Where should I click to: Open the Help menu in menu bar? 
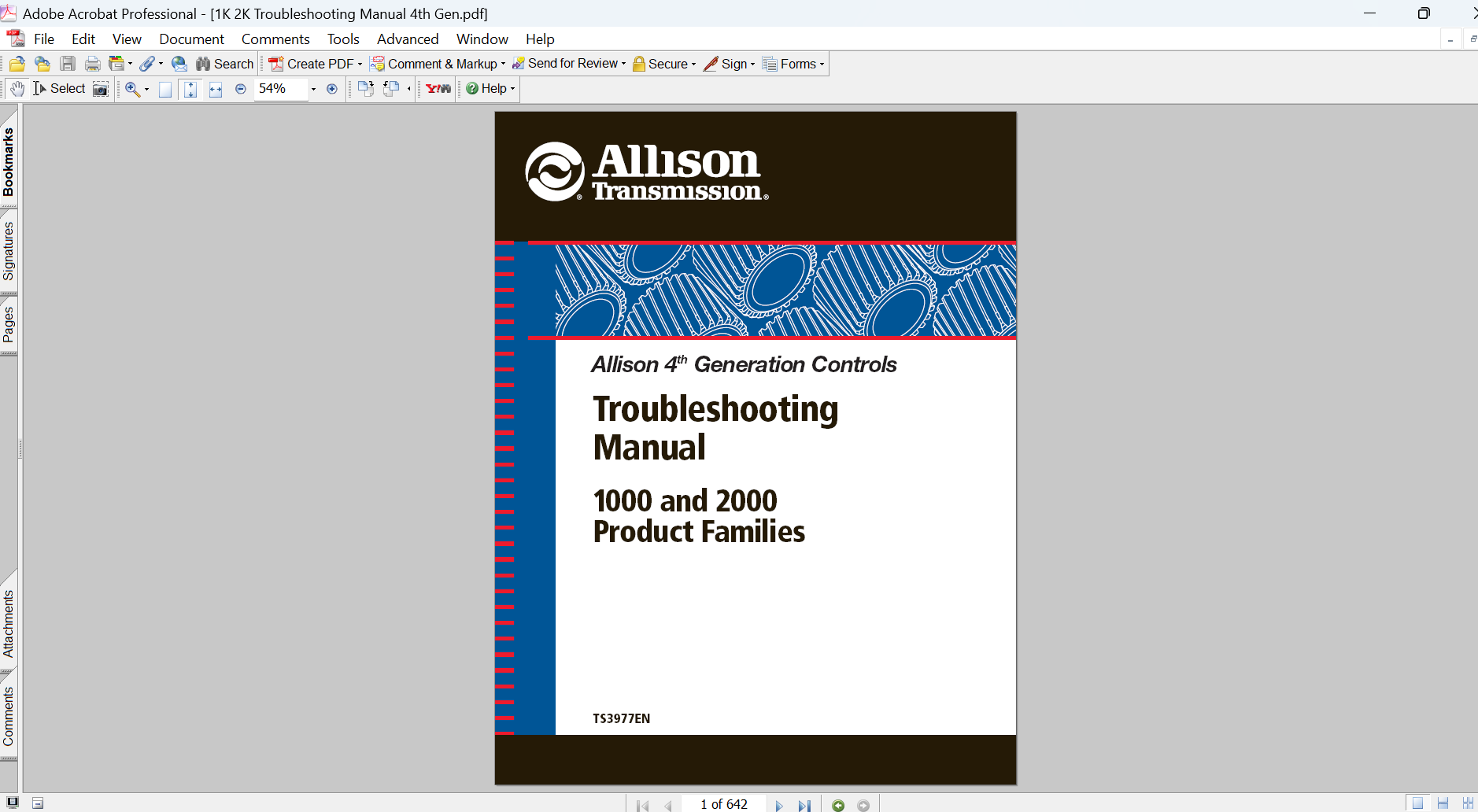pos(540,39)
